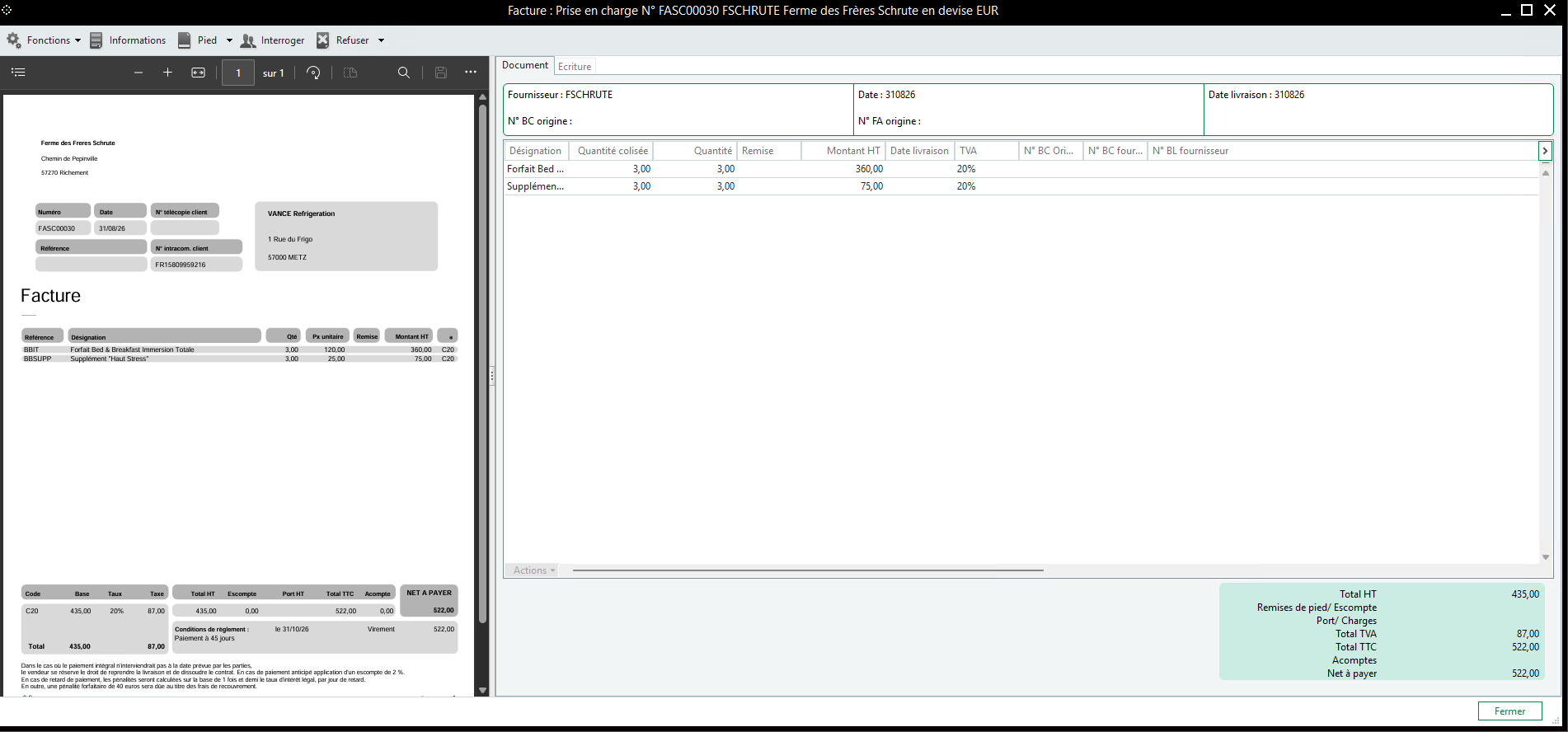
Task: Open the PDF more options ellipsis
Action: tap(471, 73)
